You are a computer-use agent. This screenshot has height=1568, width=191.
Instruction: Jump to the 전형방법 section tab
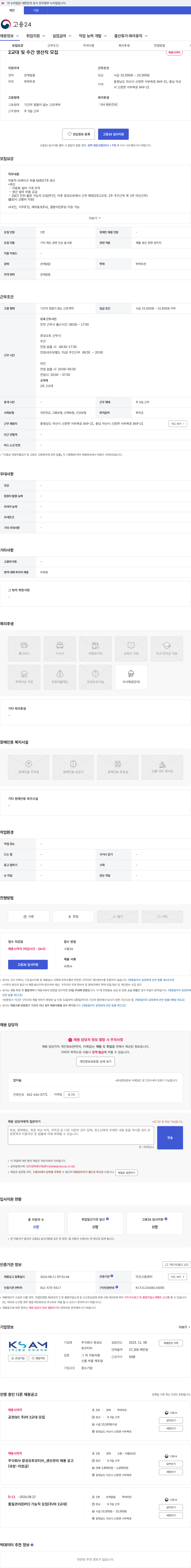coord(160,46)
